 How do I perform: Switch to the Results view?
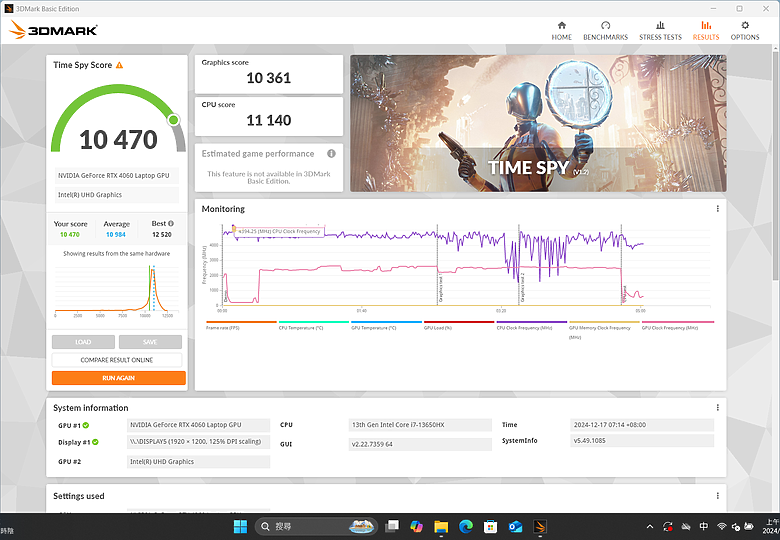click(706, 31)
